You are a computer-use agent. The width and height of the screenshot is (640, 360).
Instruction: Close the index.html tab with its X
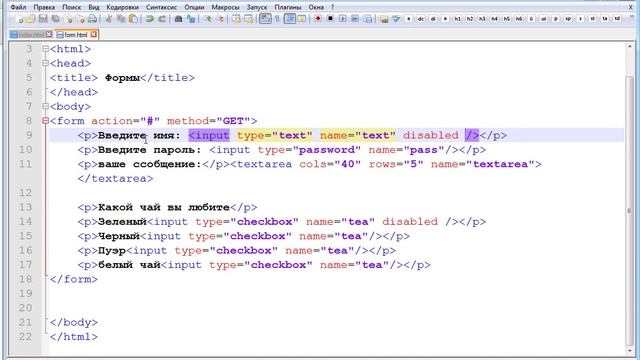tap(49, 35)
